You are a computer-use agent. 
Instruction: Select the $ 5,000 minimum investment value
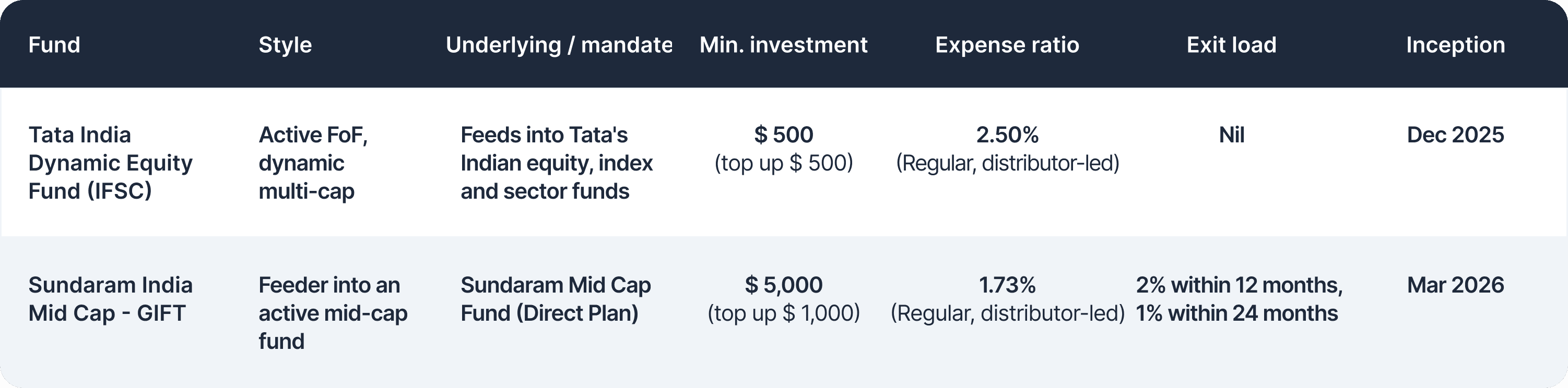tap(783, 285)
